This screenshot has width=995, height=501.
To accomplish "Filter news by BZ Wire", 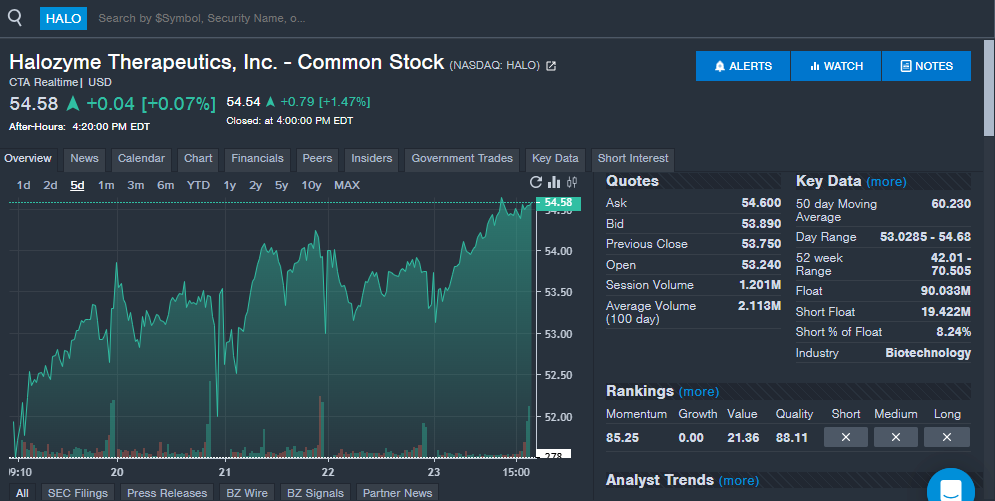I will pyautogui.click(x=247, y=493).
